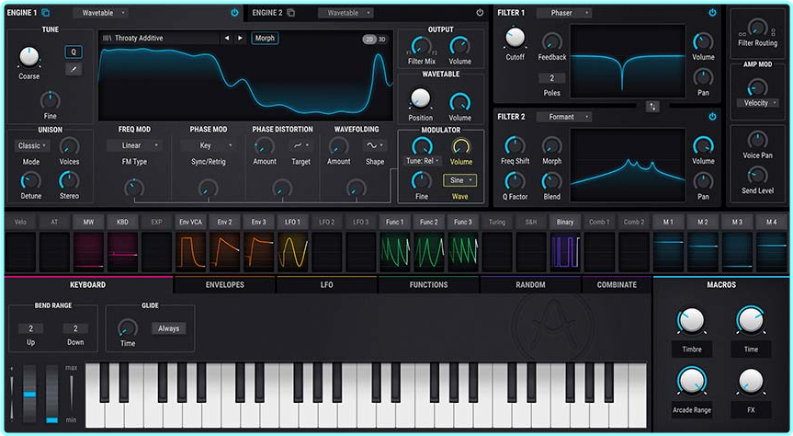Open Amp Mod Velocity dropdown
The width and height of the screenshot is (793, 436).
[757, 103]
